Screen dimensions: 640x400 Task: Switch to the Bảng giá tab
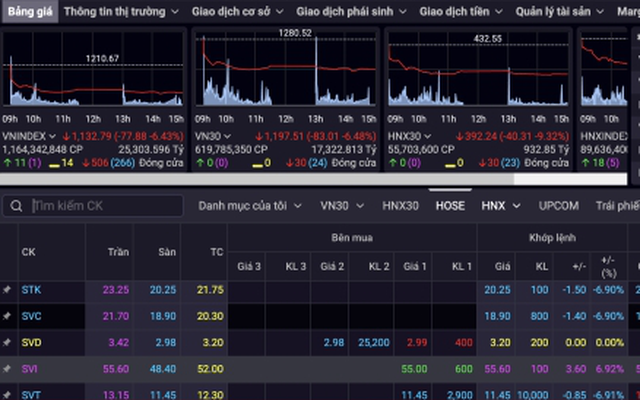click(x=28, y=12)
